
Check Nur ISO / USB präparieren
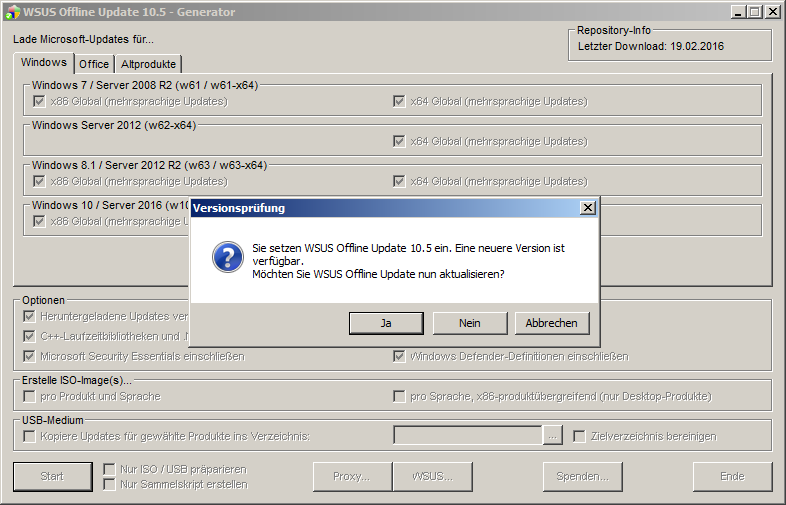[110, 469]
